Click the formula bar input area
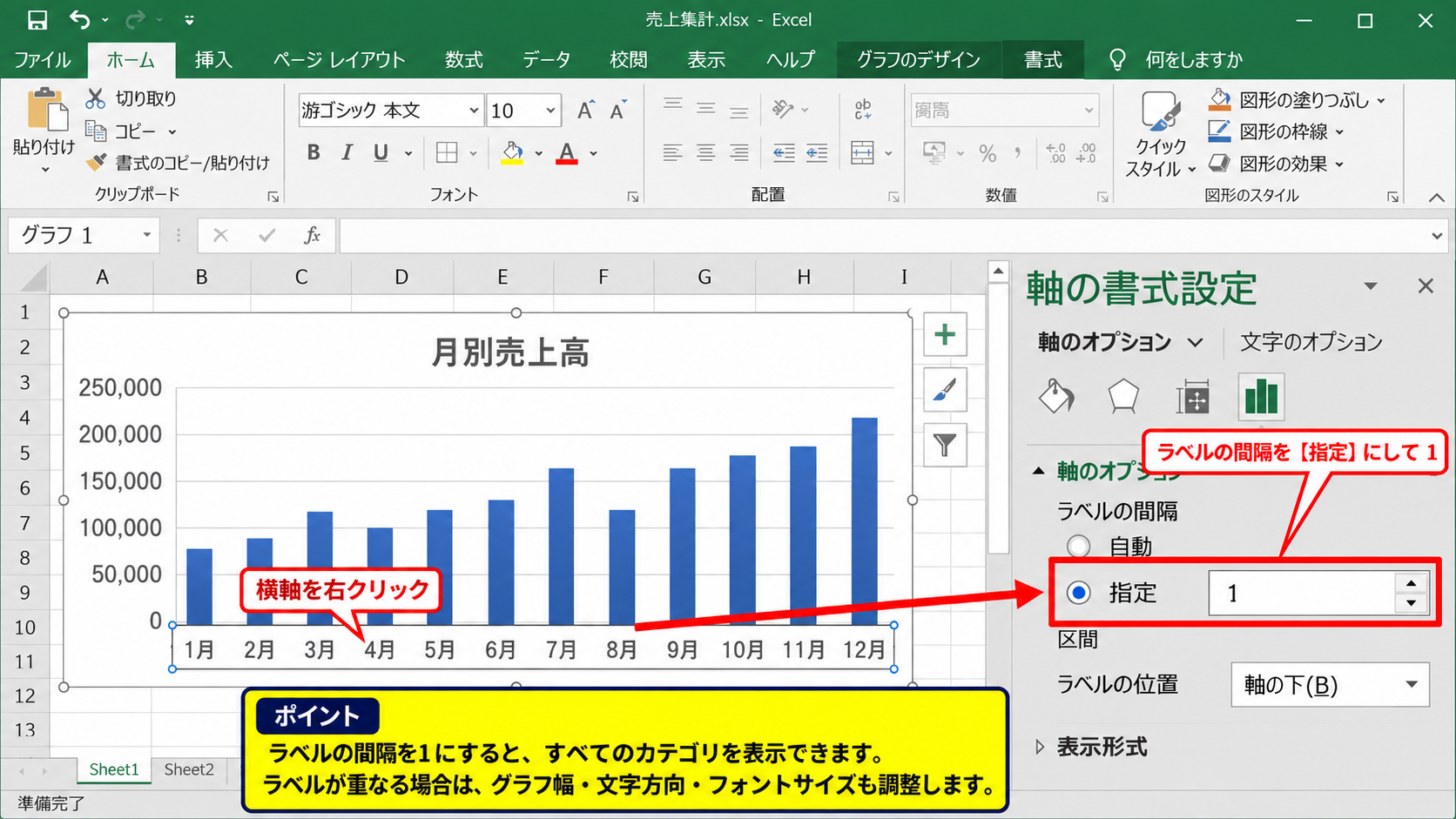1456x819 pixels. (884, 235)
